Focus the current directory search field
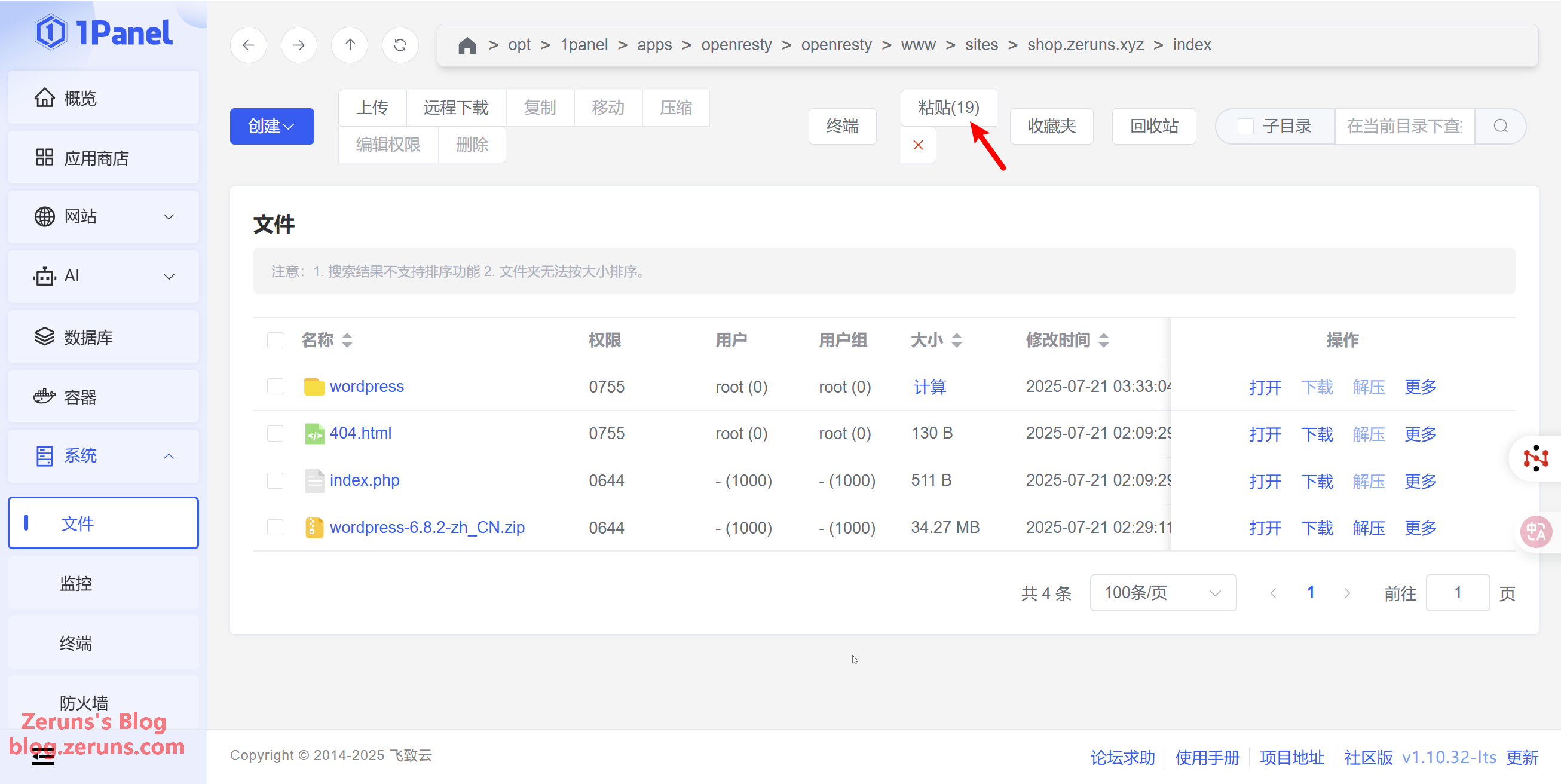 [1404, 126]
